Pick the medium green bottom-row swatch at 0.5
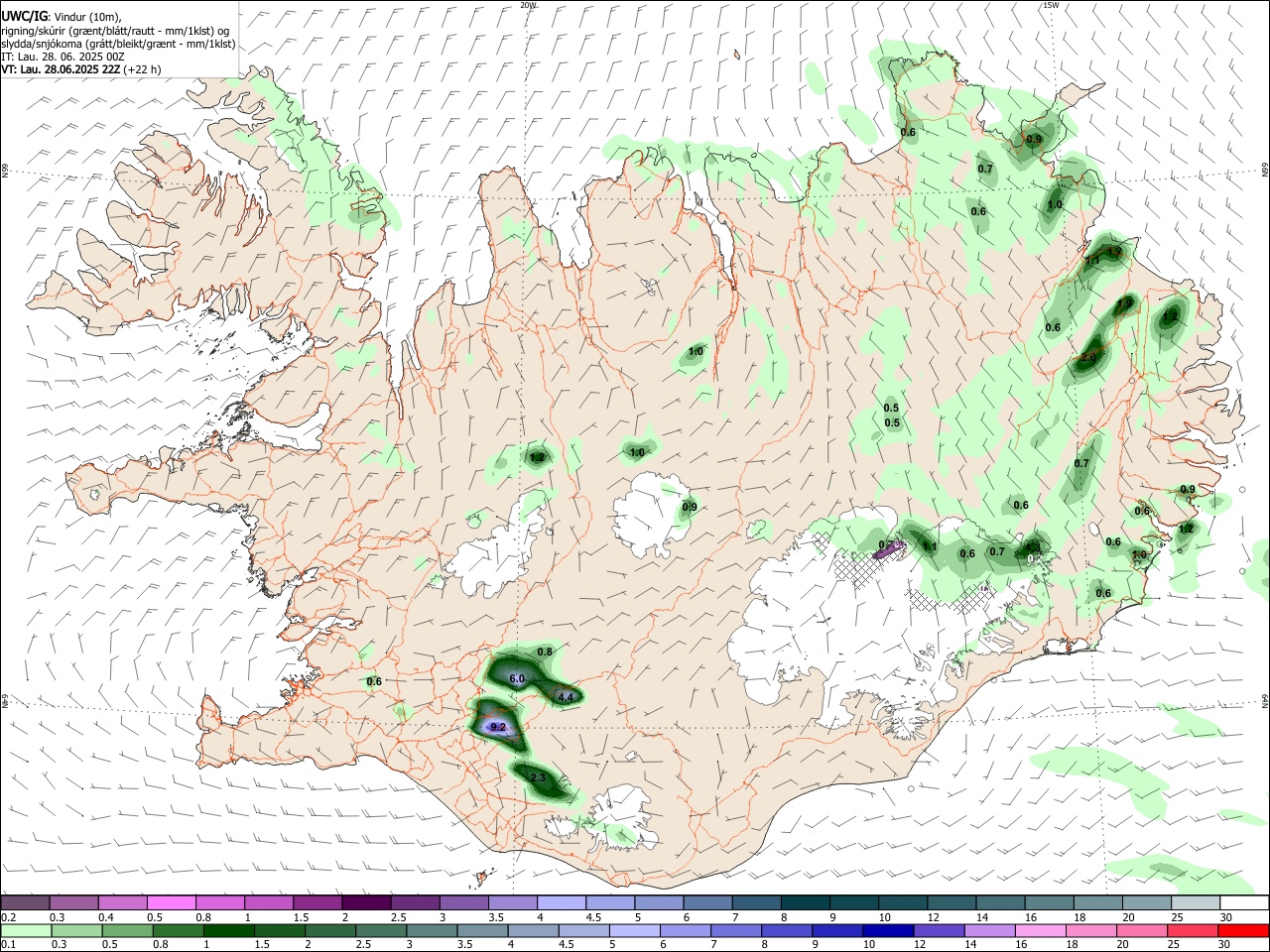Screen dimensions: 1270x952 (x=128, y=930)
